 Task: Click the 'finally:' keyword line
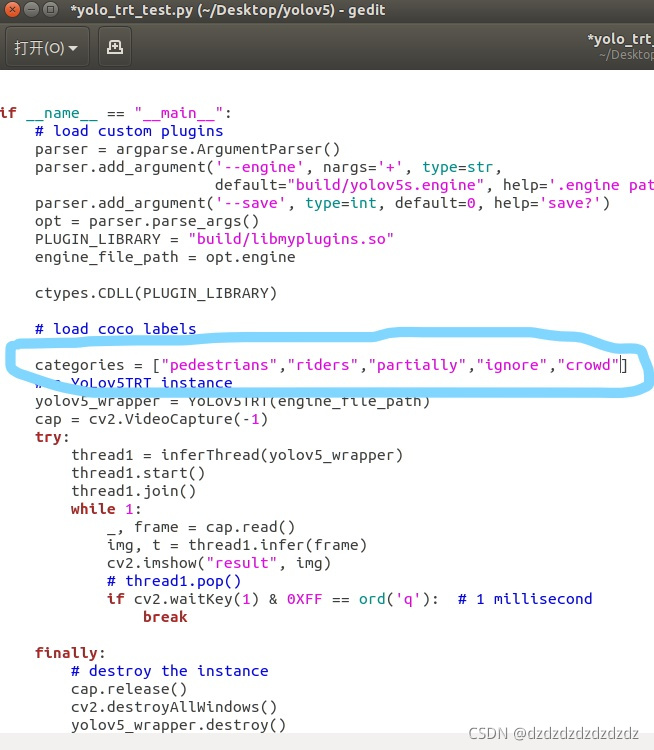70,653
